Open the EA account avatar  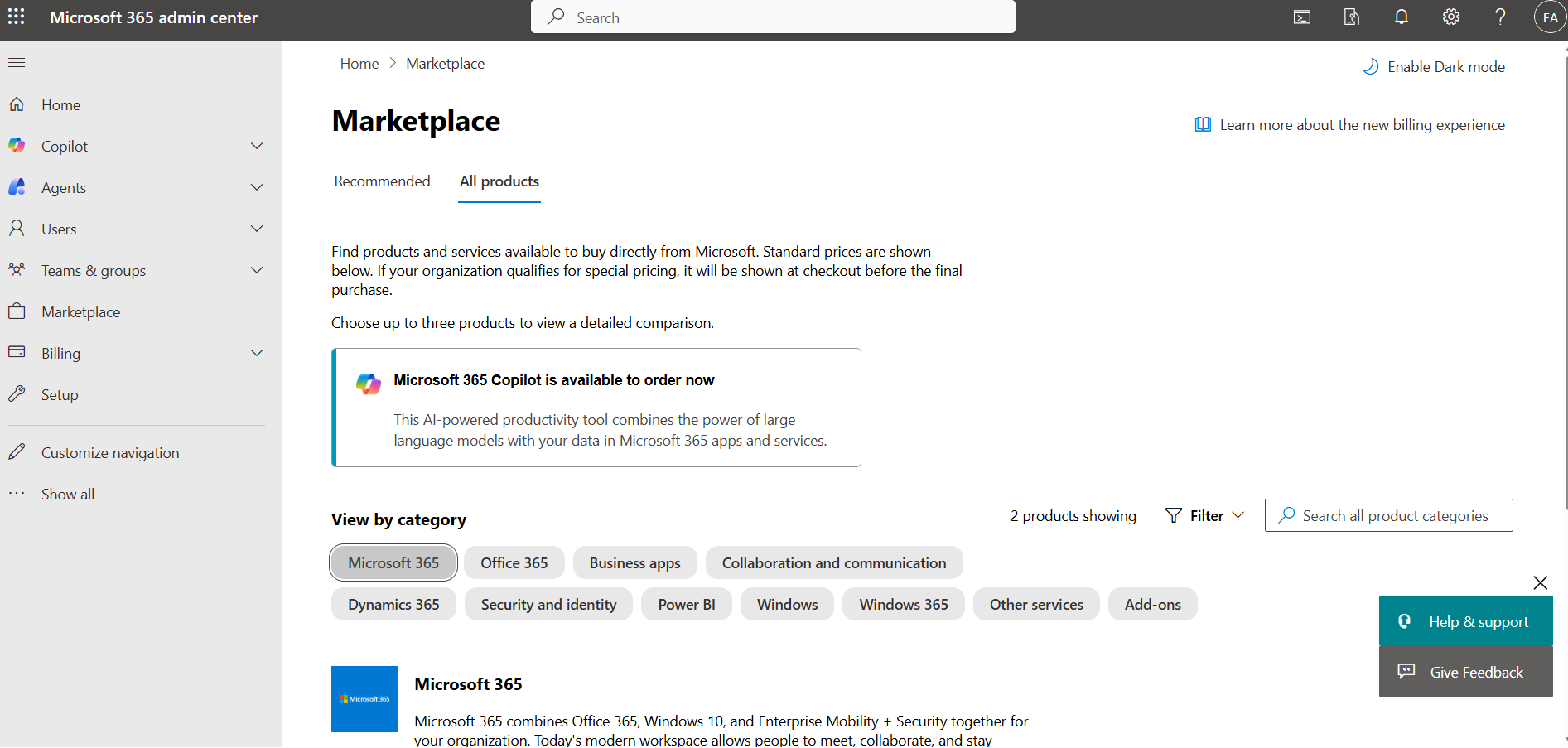tap(1550, 17)
